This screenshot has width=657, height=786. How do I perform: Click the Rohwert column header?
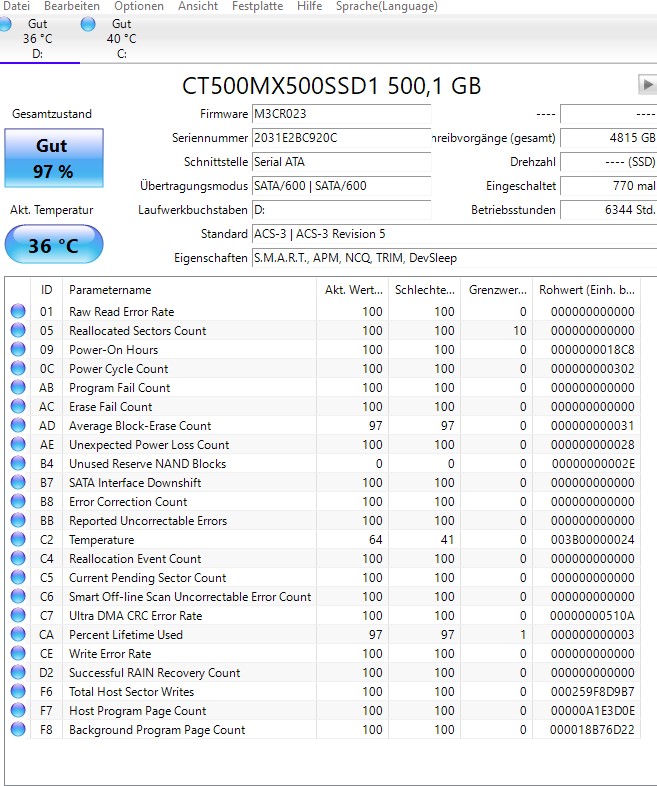(x=587, y=290)
